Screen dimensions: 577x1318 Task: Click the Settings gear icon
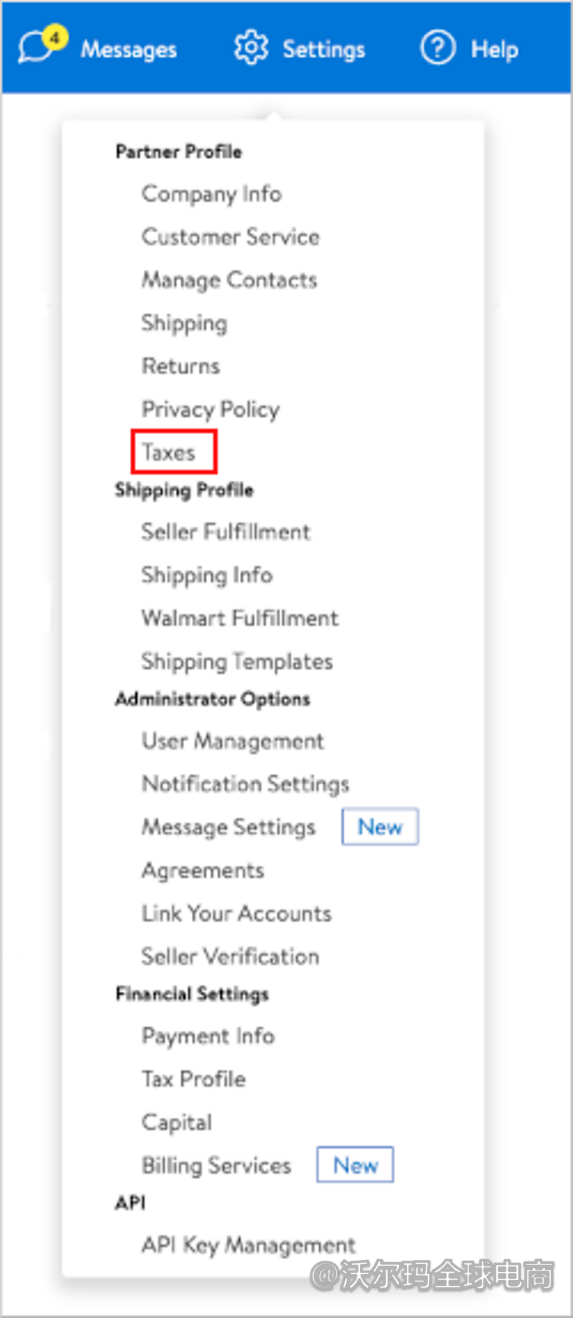[x=251, y=48]
